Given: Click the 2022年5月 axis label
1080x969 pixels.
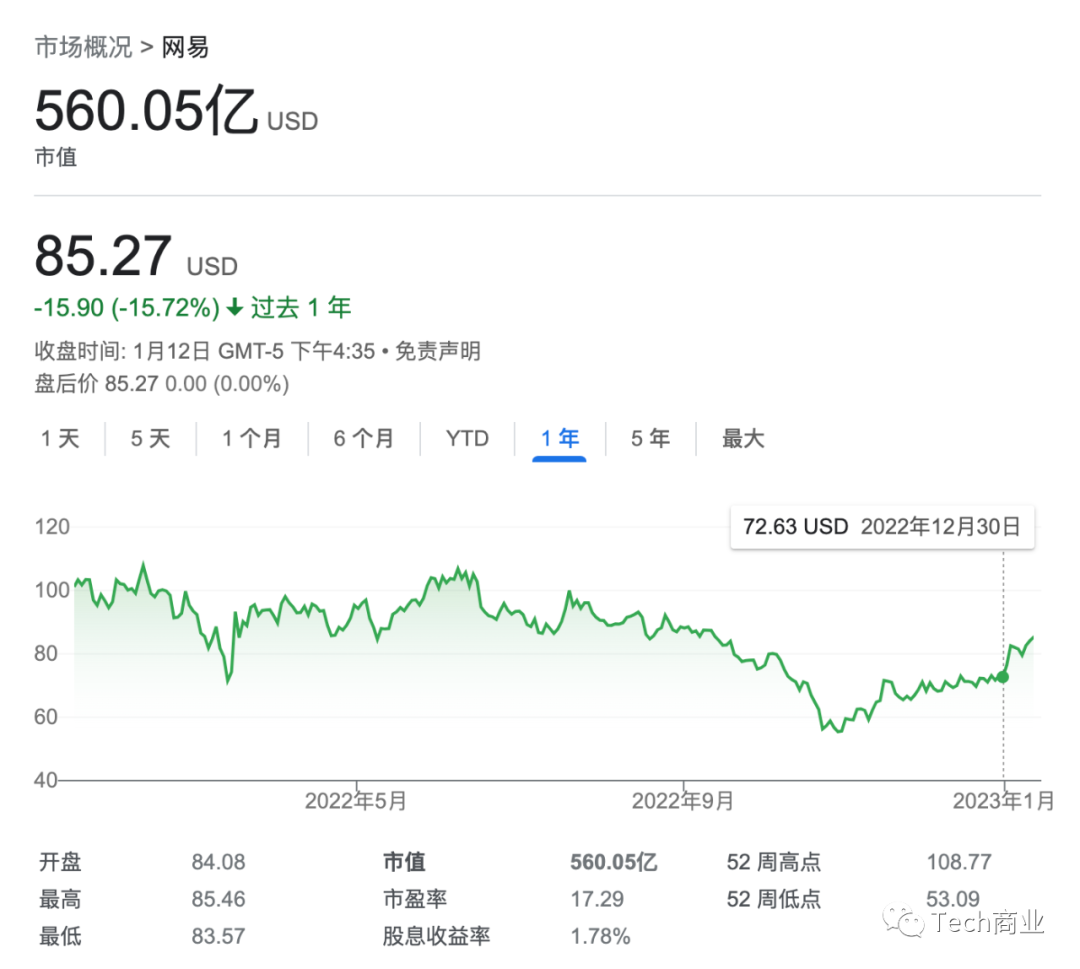Looking at the screenshot, I should [x=356, y=801].
